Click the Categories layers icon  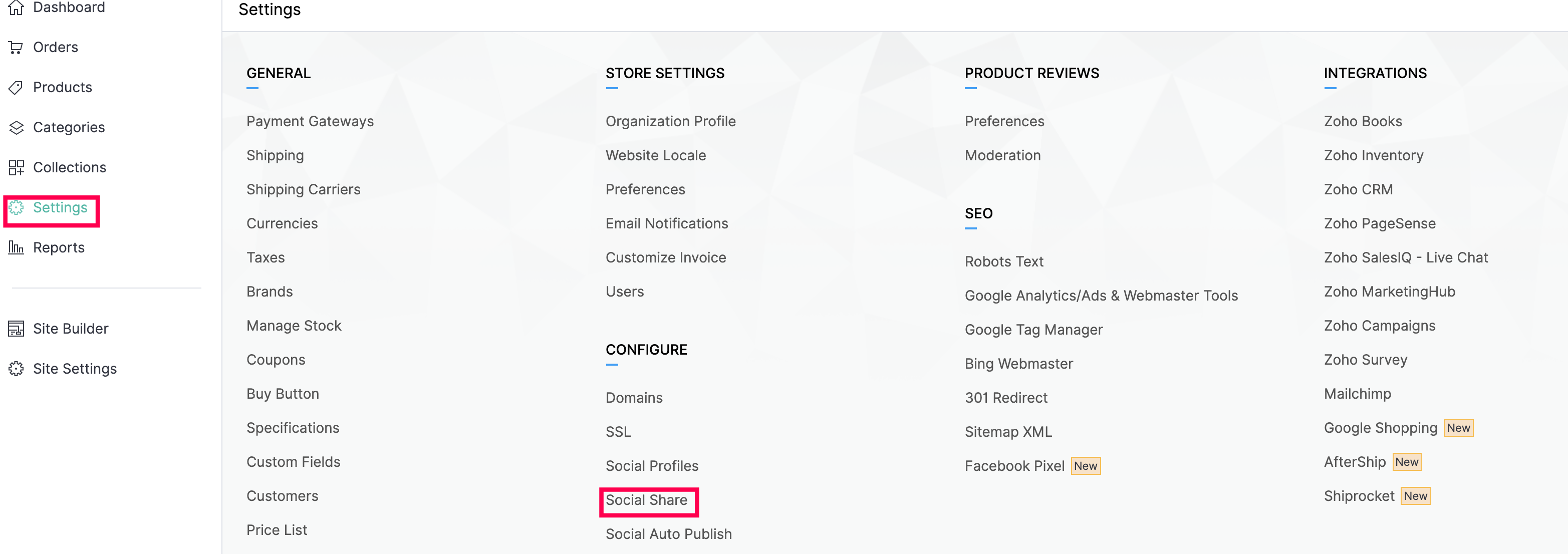17,128
